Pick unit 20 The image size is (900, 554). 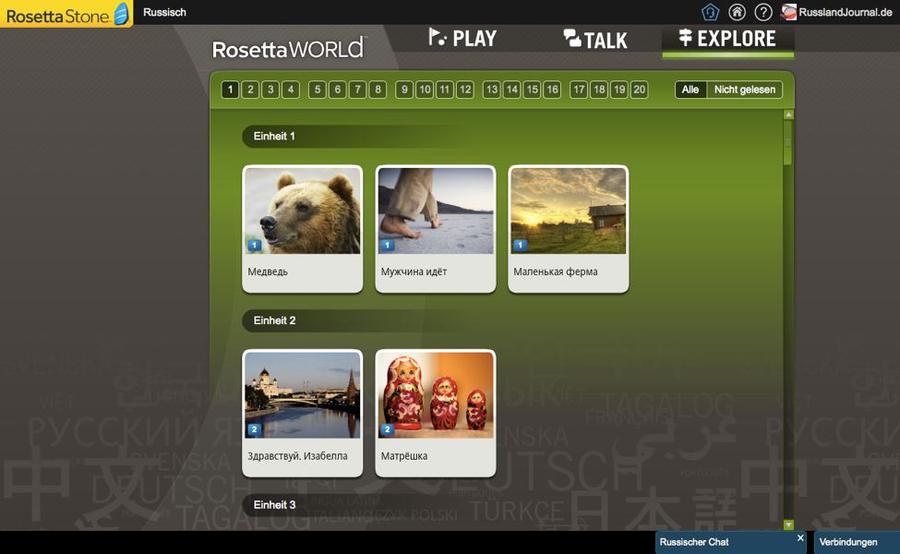[x=639, y=90]
